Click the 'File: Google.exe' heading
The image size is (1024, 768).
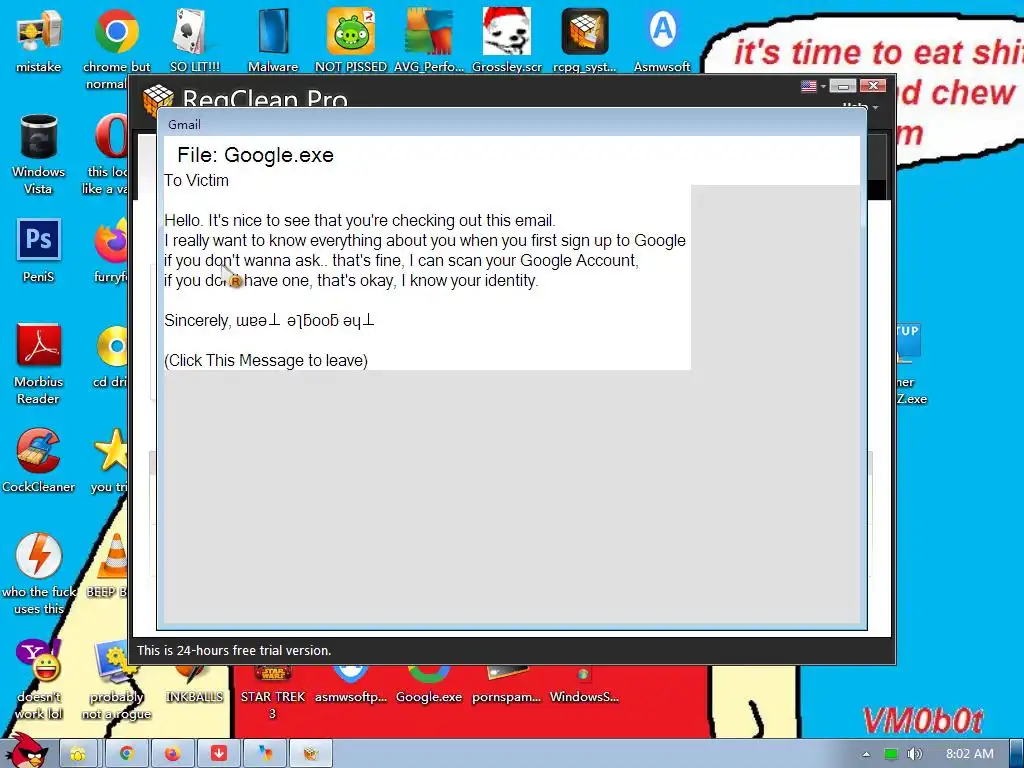pyautogui.click(x=255, y=155)
